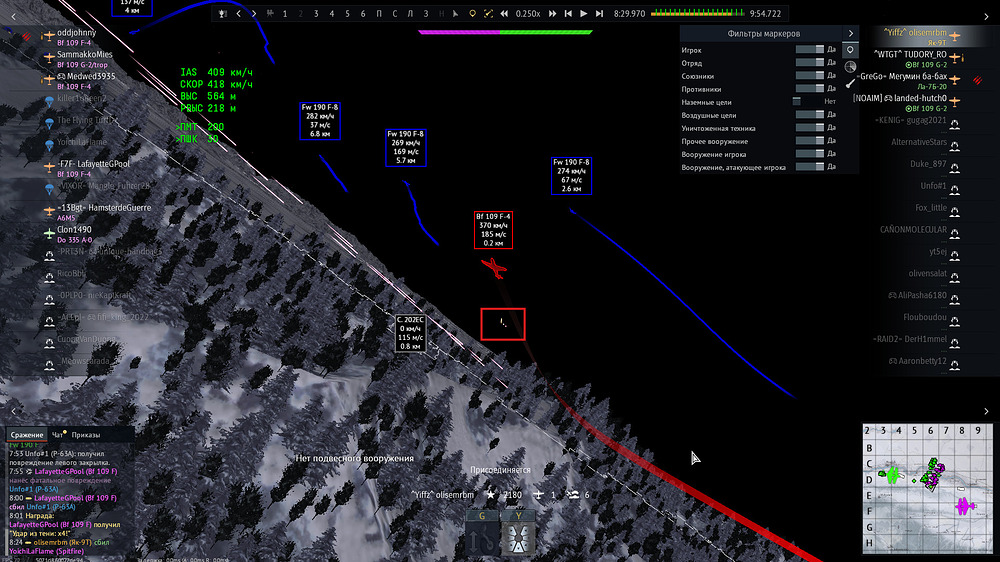Switch to the Приказы tab
The width and height of the screenshot is (1000, 562).
coord(85,435)
